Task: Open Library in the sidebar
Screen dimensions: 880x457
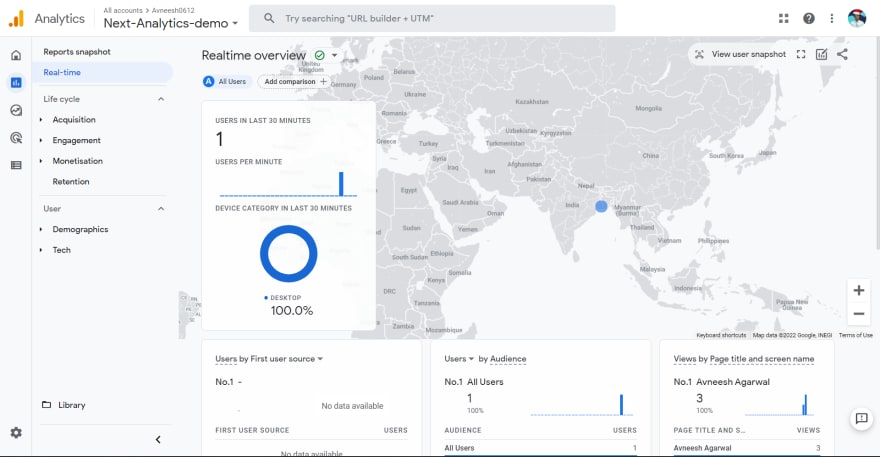Action: pos(72,405)
